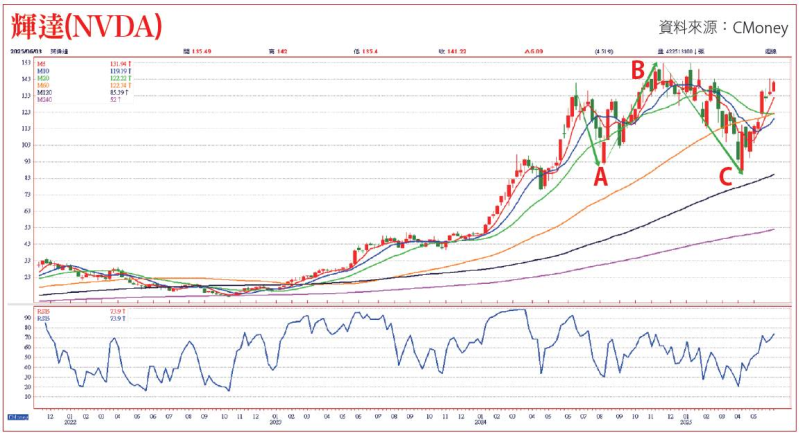Select the M120 moving average legend entry
This screenshot has height=435, width=800.
45,93
